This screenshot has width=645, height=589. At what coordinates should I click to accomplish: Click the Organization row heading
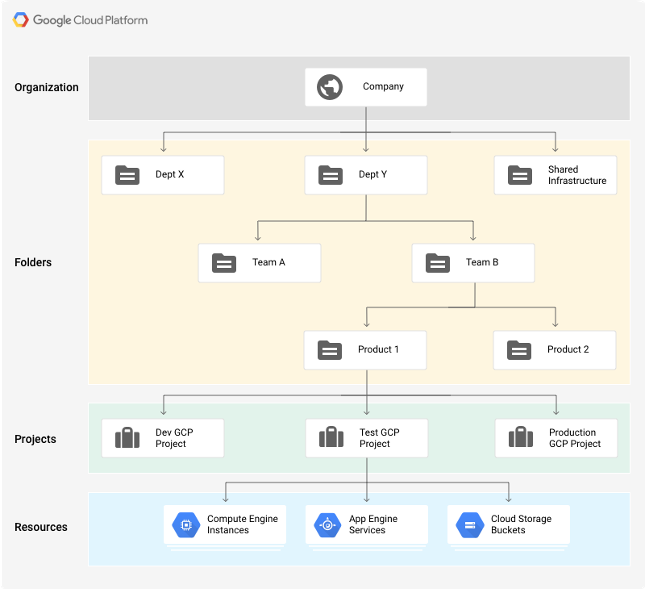pyautogui.click(x=46, y=88)
